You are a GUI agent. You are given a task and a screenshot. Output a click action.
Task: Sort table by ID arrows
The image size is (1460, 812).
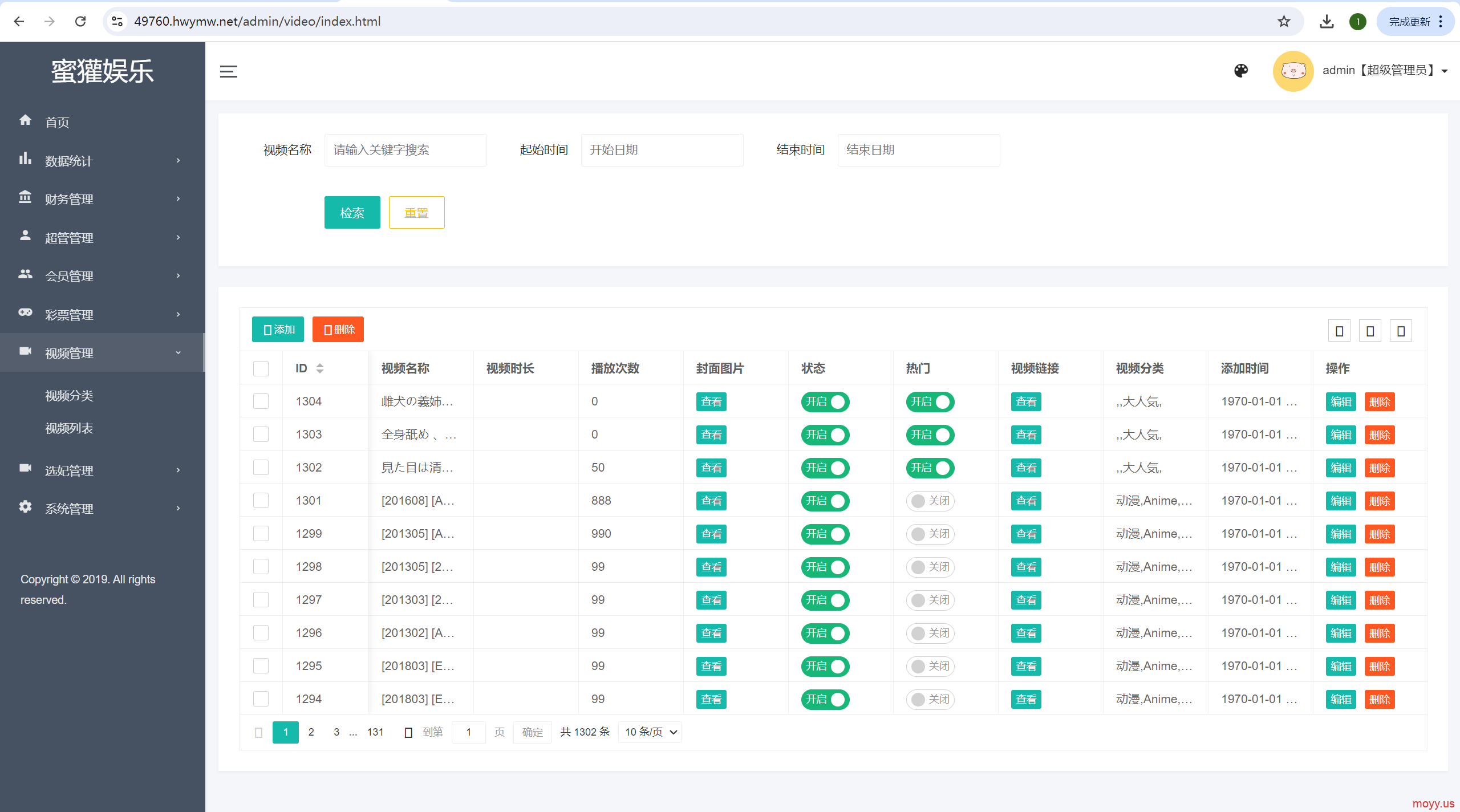[x=320, y=368]
